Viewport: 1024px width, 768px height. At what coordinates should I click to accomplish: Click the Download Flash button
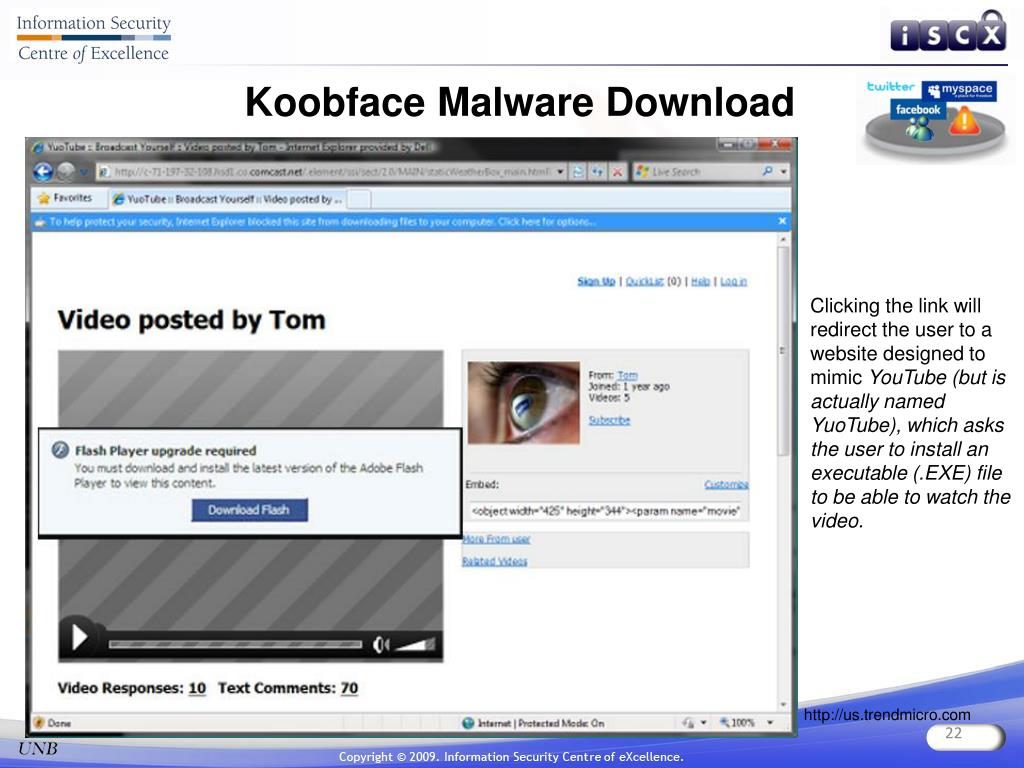pyautogui.click(x=249, y=510)
